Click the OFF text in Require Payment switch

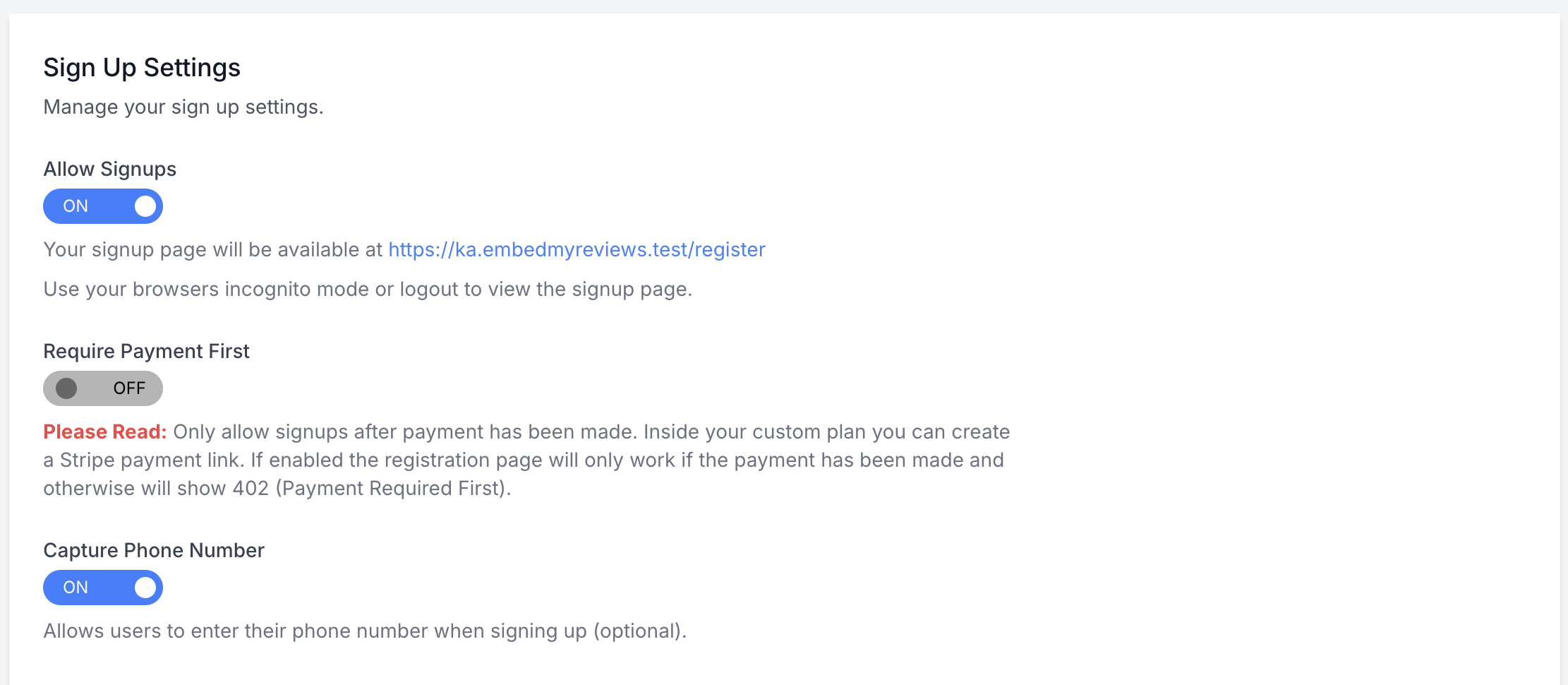point(129,388)
